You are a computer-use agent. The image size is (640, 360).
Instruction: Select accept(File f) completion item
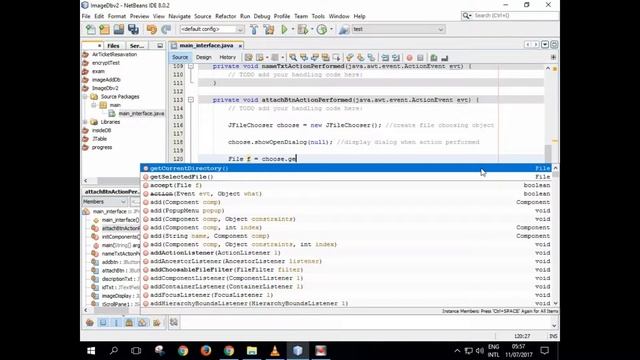tap(346, 185)
